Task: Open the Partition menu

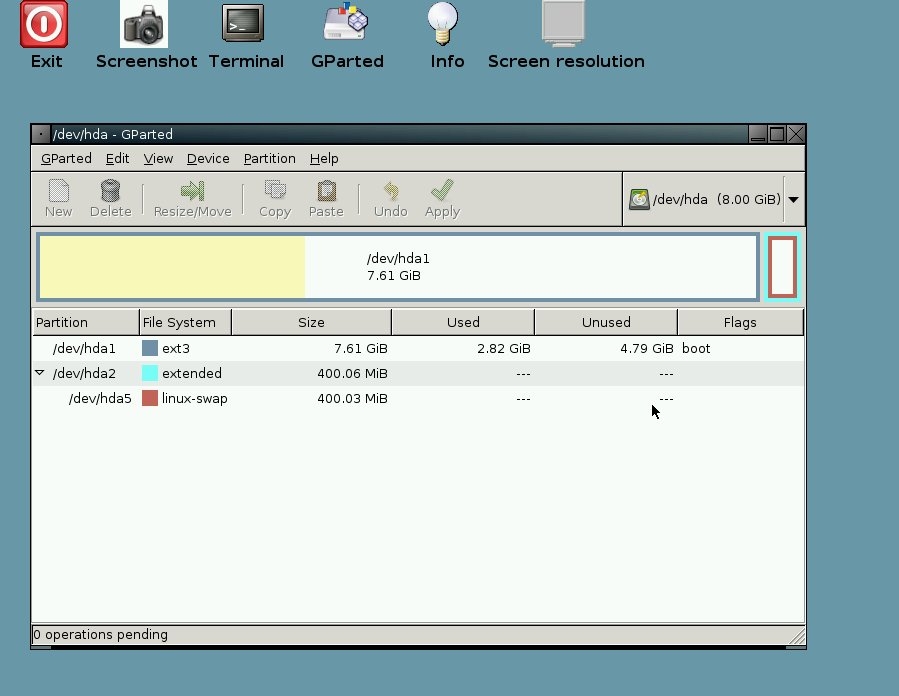Action: point(269,158)
